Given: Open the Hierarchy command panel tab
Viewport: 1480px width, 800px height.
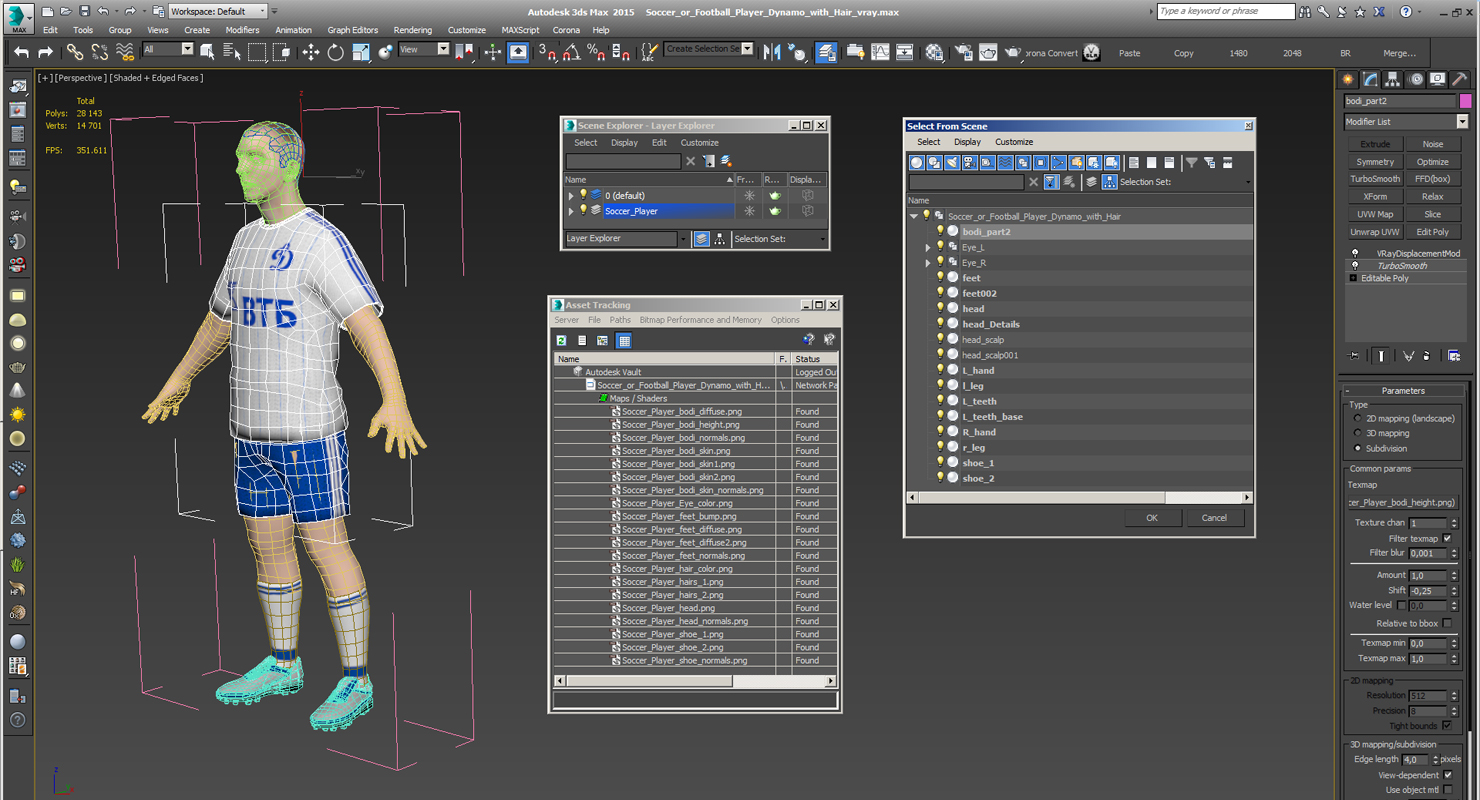Looking at the screenshot, I should coord(1392,80).
